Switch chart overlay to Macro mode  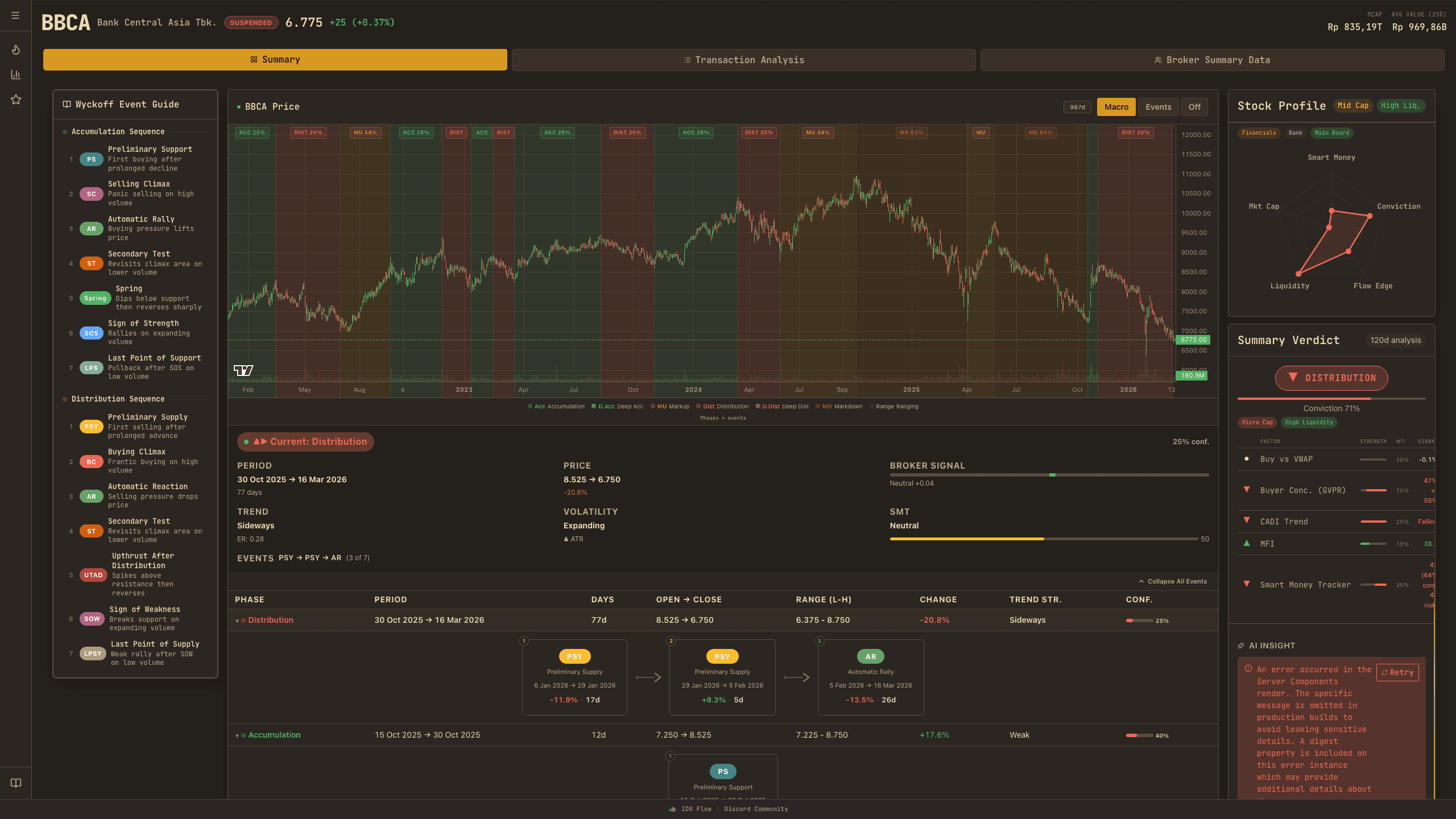(1116, 107)
